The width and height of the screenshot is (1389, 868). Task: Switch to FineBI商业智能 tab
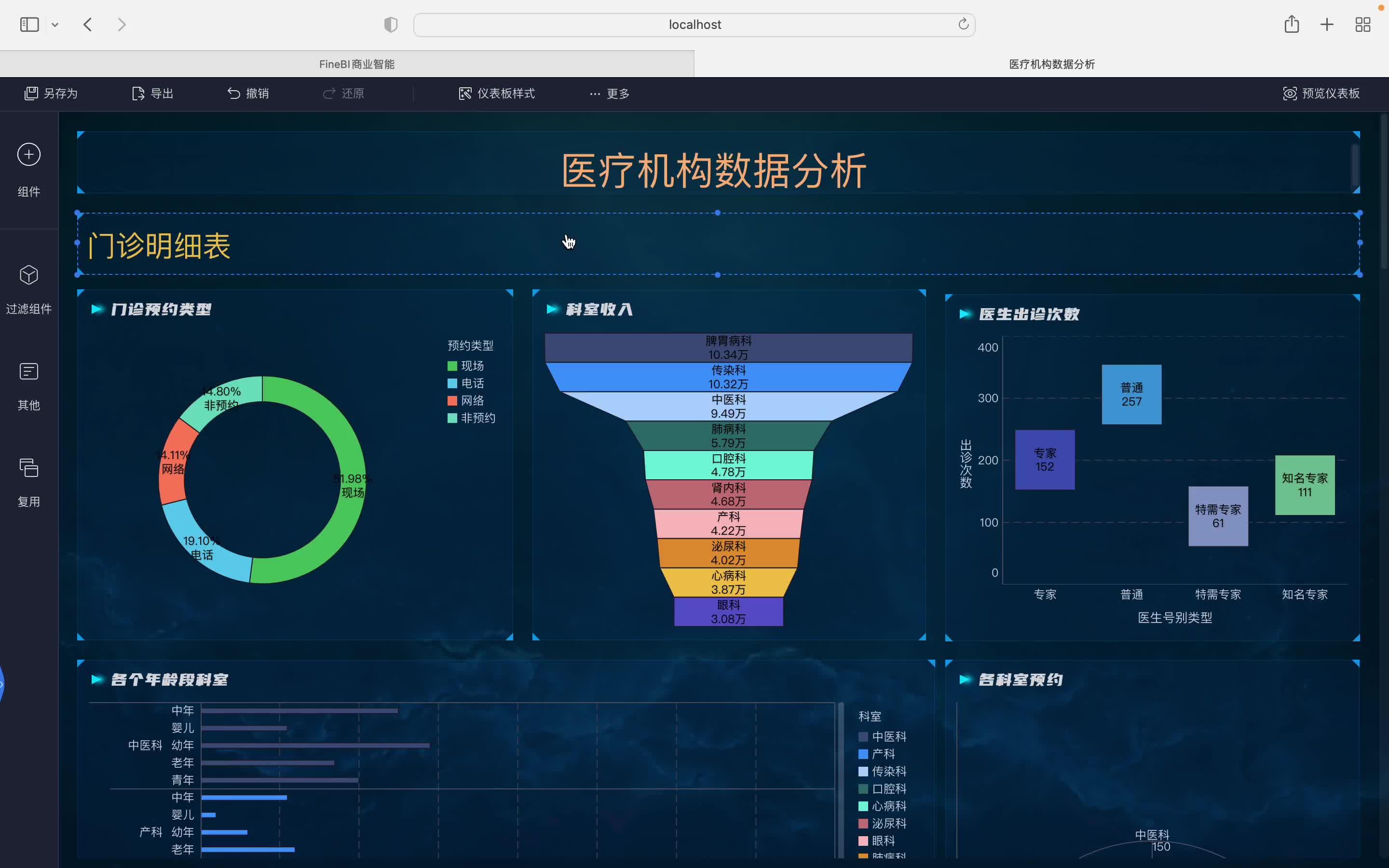click(x=356, y=64)
